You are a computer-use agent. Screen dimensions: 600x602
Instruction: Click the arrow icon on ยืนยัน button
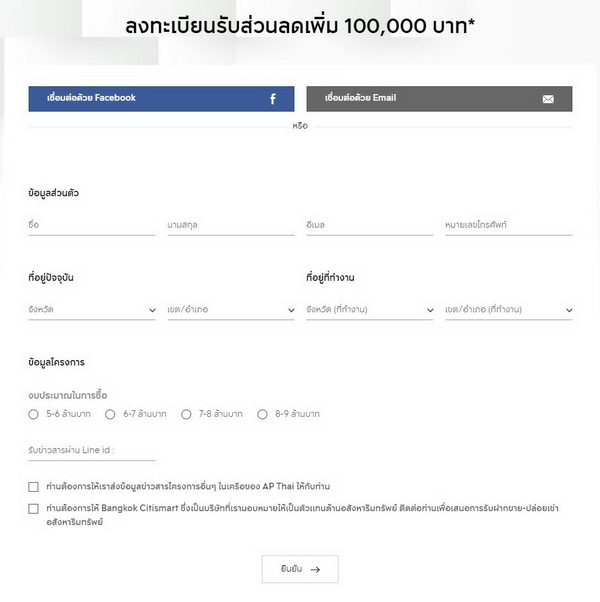point(316,569)
